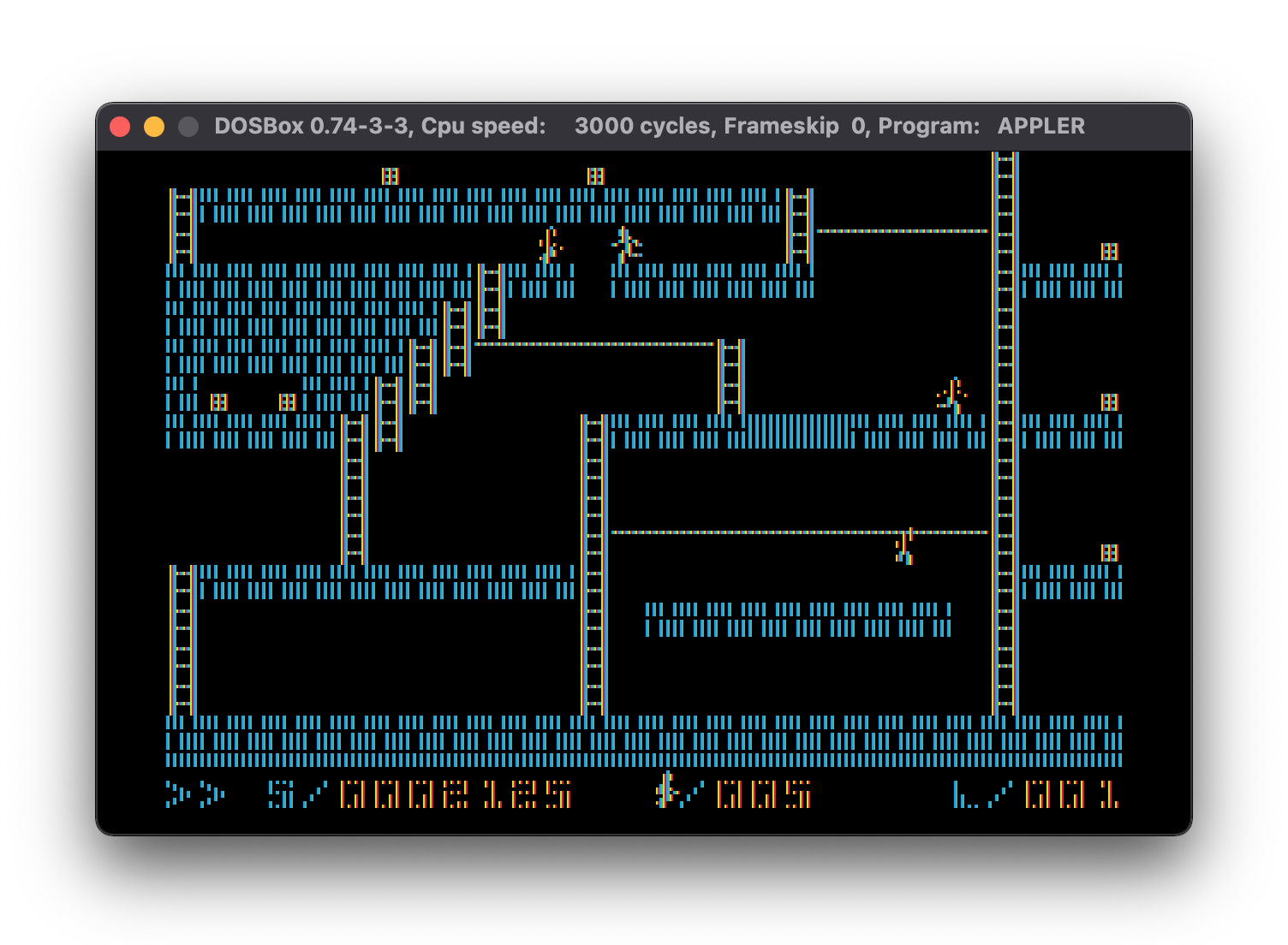This screenshot has width=1288, height=945.
Task: Click the rope leading to the tall right ladder at top
Action: pyautogui.click(x=902, y=231)
